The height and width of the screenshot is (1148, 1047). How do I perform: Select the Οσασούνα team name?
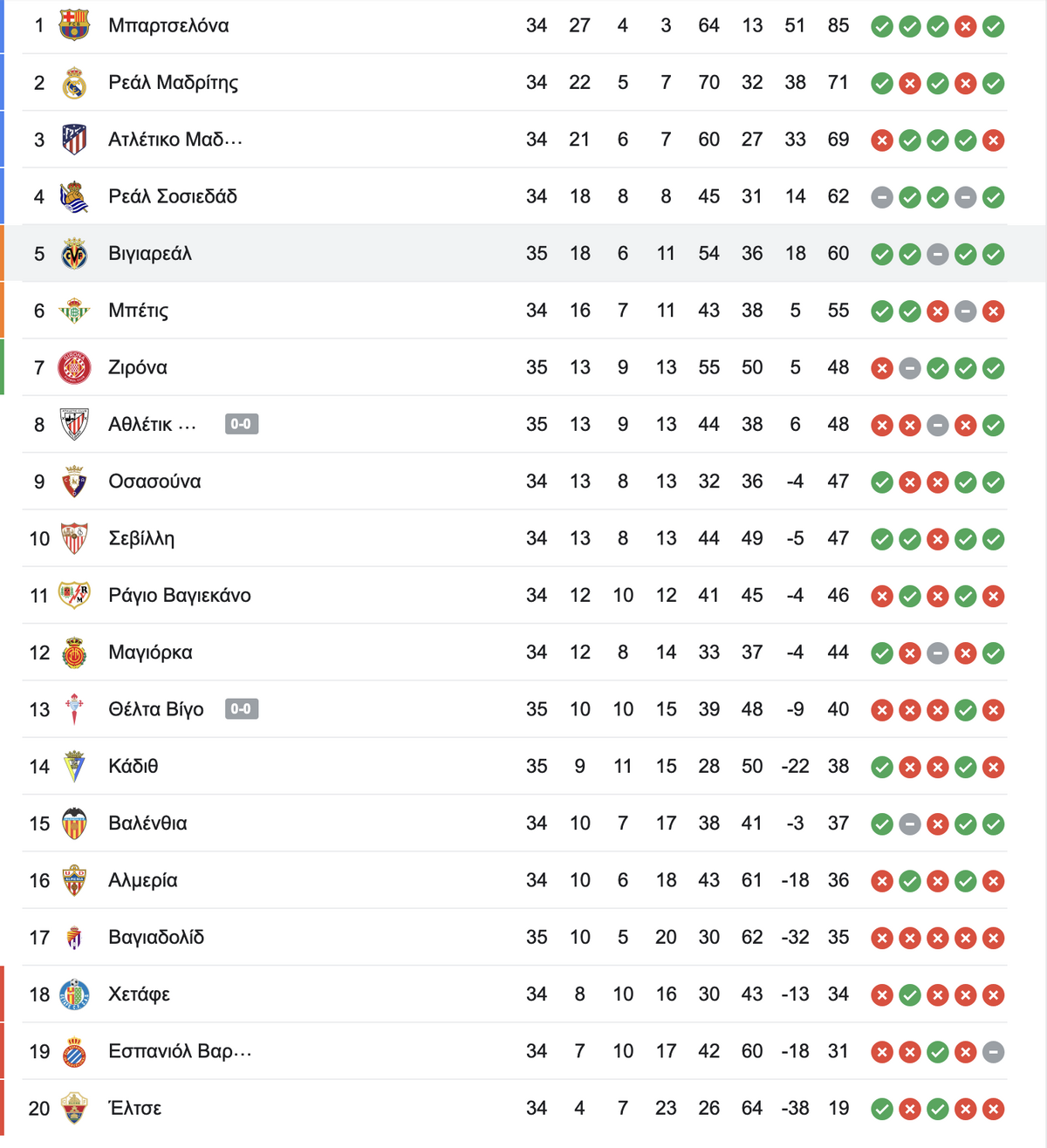tap(154, 482)
